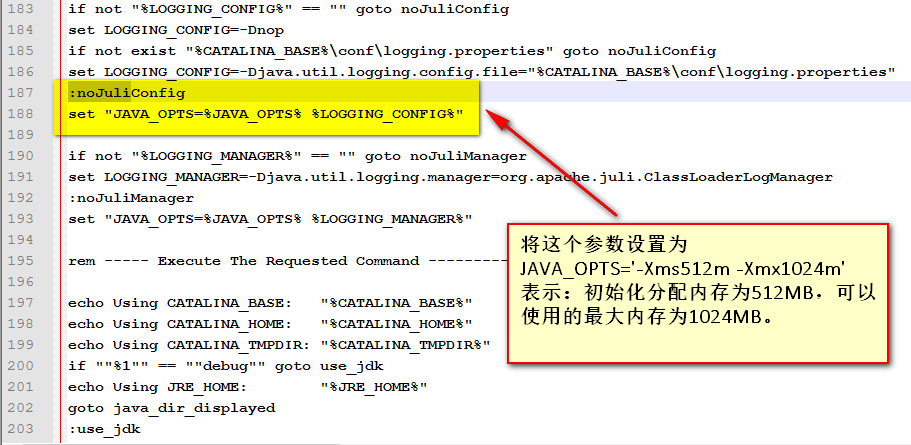Click the line 'if ""%1"" == ""debug"" goto use_jdk'

[226, 366]
